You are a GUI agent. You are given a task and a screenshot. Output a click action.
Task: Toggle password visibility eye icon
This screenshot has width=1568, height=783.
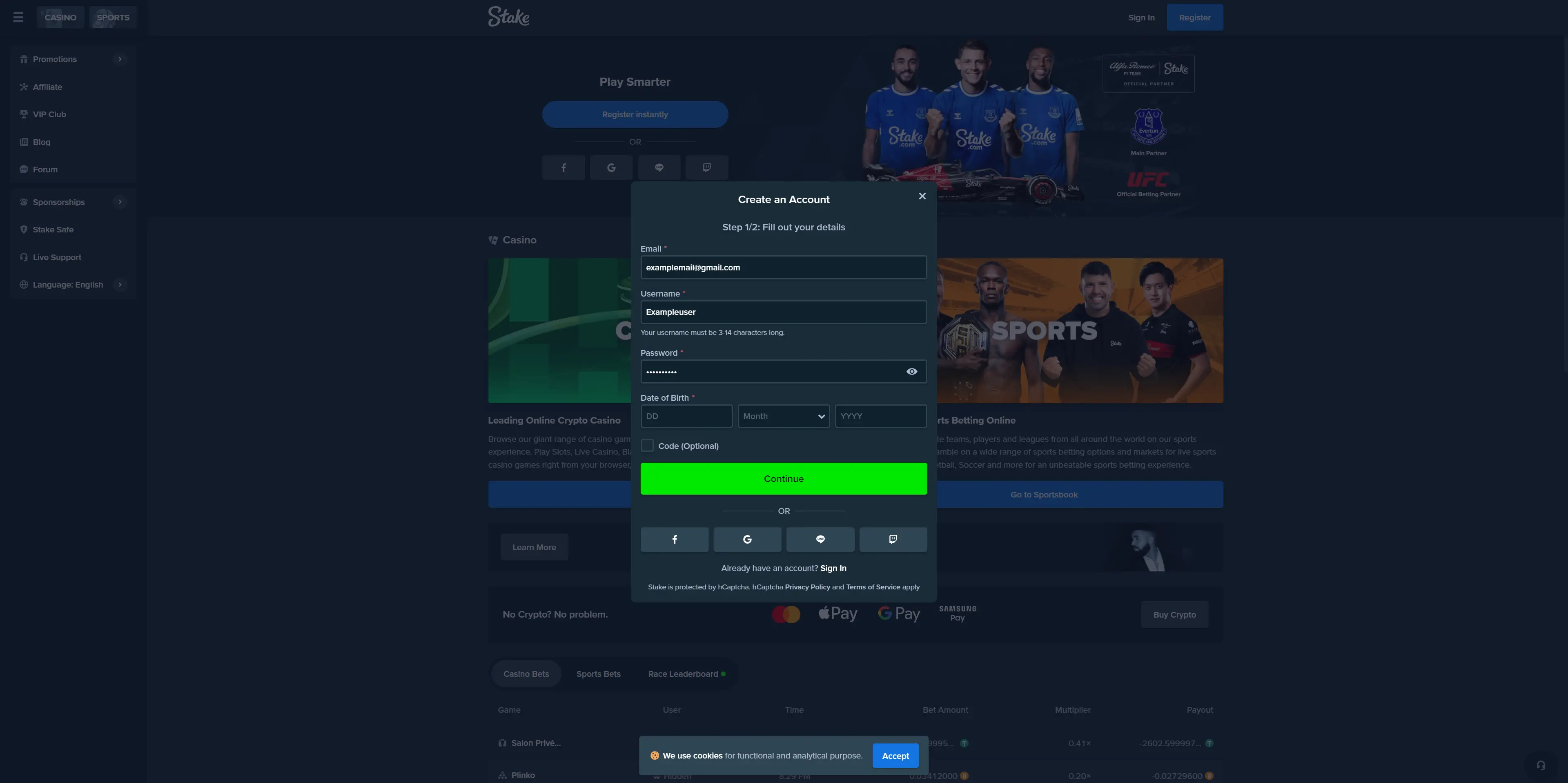[x=912, y=371]
